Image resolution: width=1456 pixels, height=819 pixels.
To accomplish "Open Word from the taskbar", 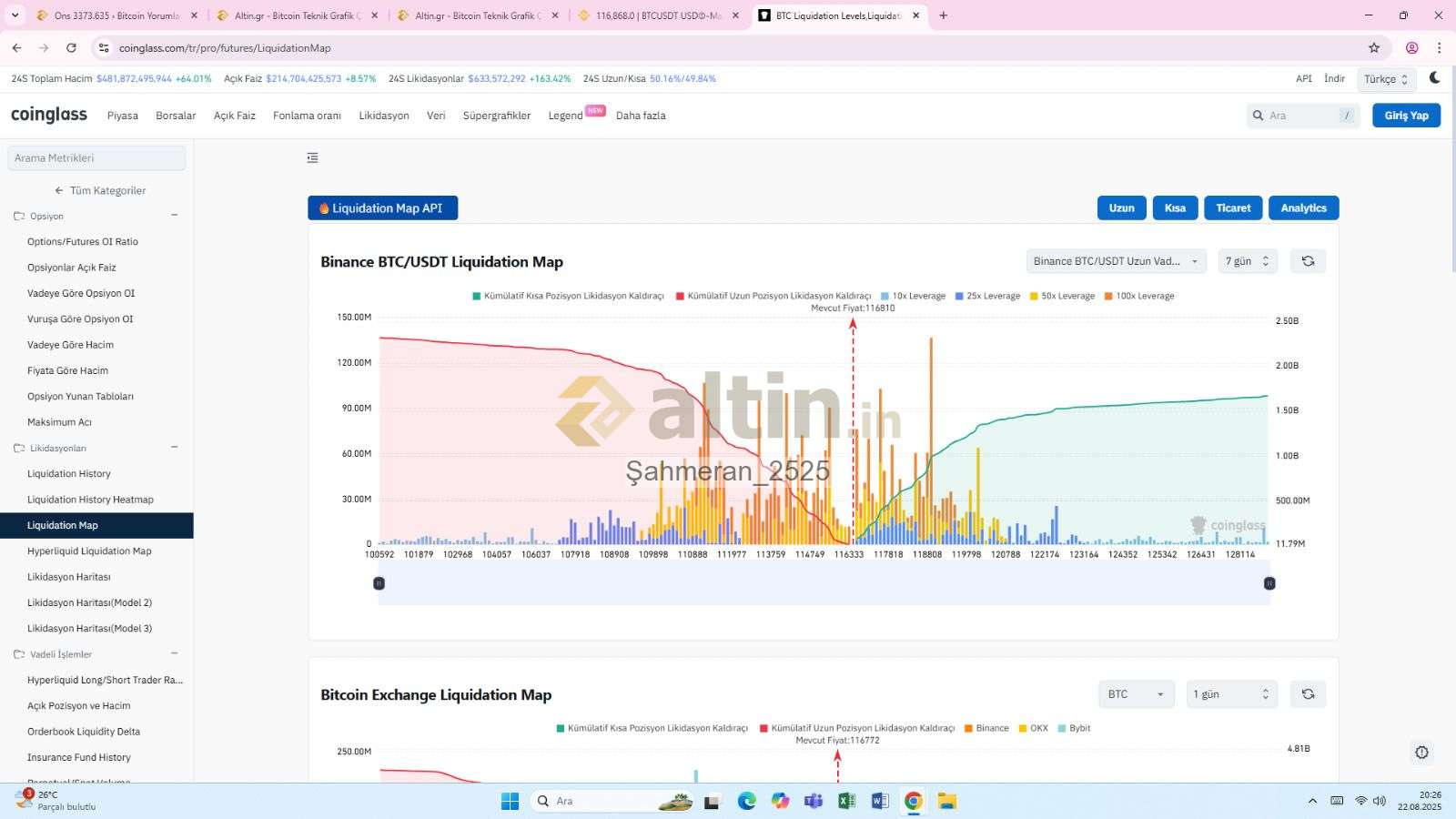I will pos(880,801).
